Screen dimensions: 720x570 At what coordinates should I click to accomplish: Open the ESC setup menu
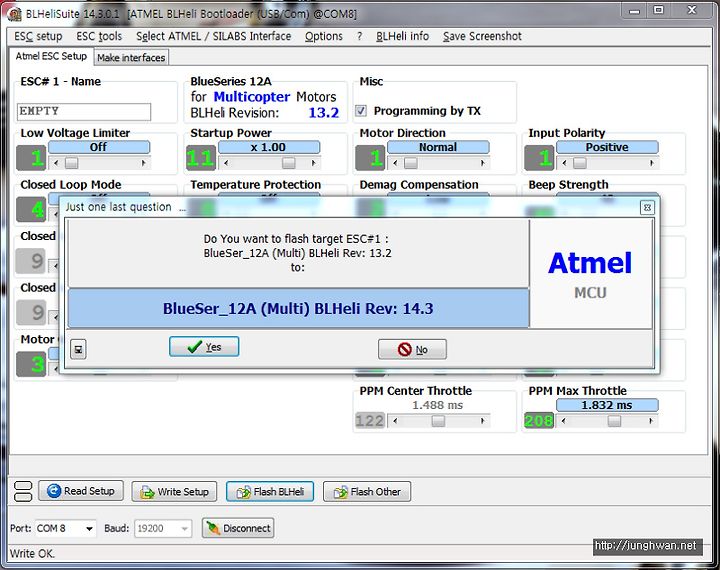coord(38,36)
